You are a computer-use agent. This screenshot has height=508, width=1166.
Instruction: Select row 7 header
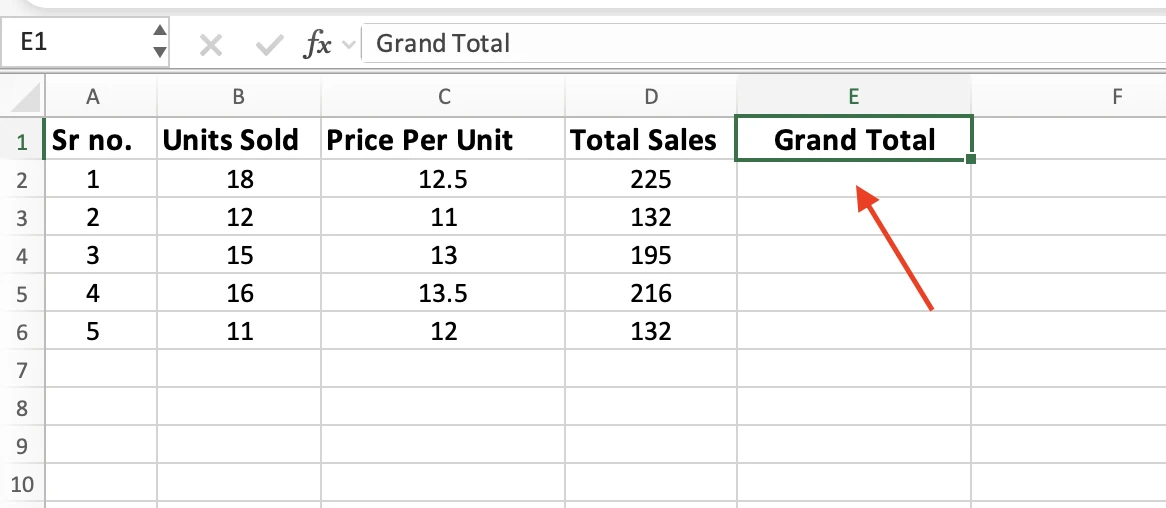(22, 369)
